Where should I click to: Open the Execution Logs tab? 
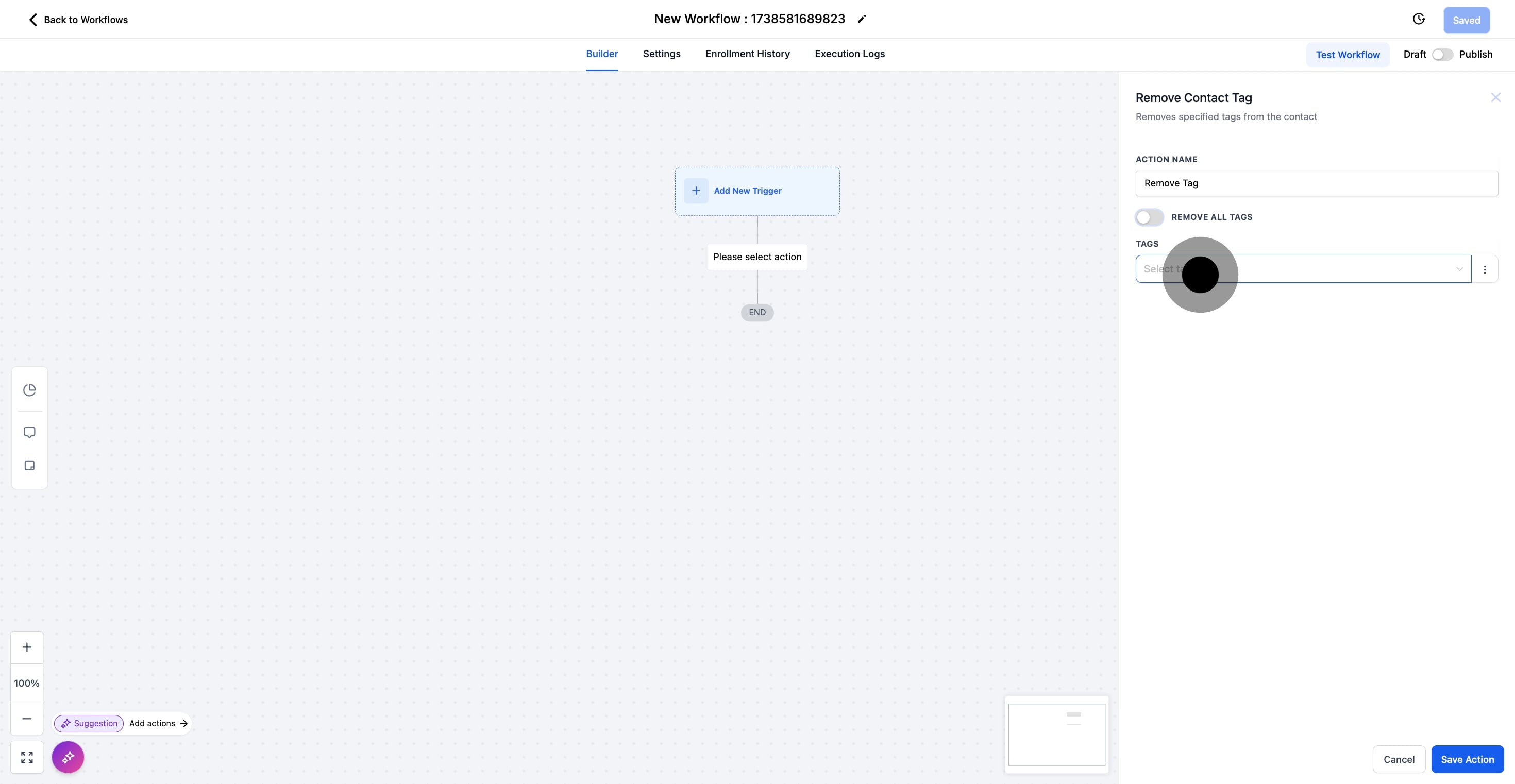pyautogui.click(x=849, y=54)
